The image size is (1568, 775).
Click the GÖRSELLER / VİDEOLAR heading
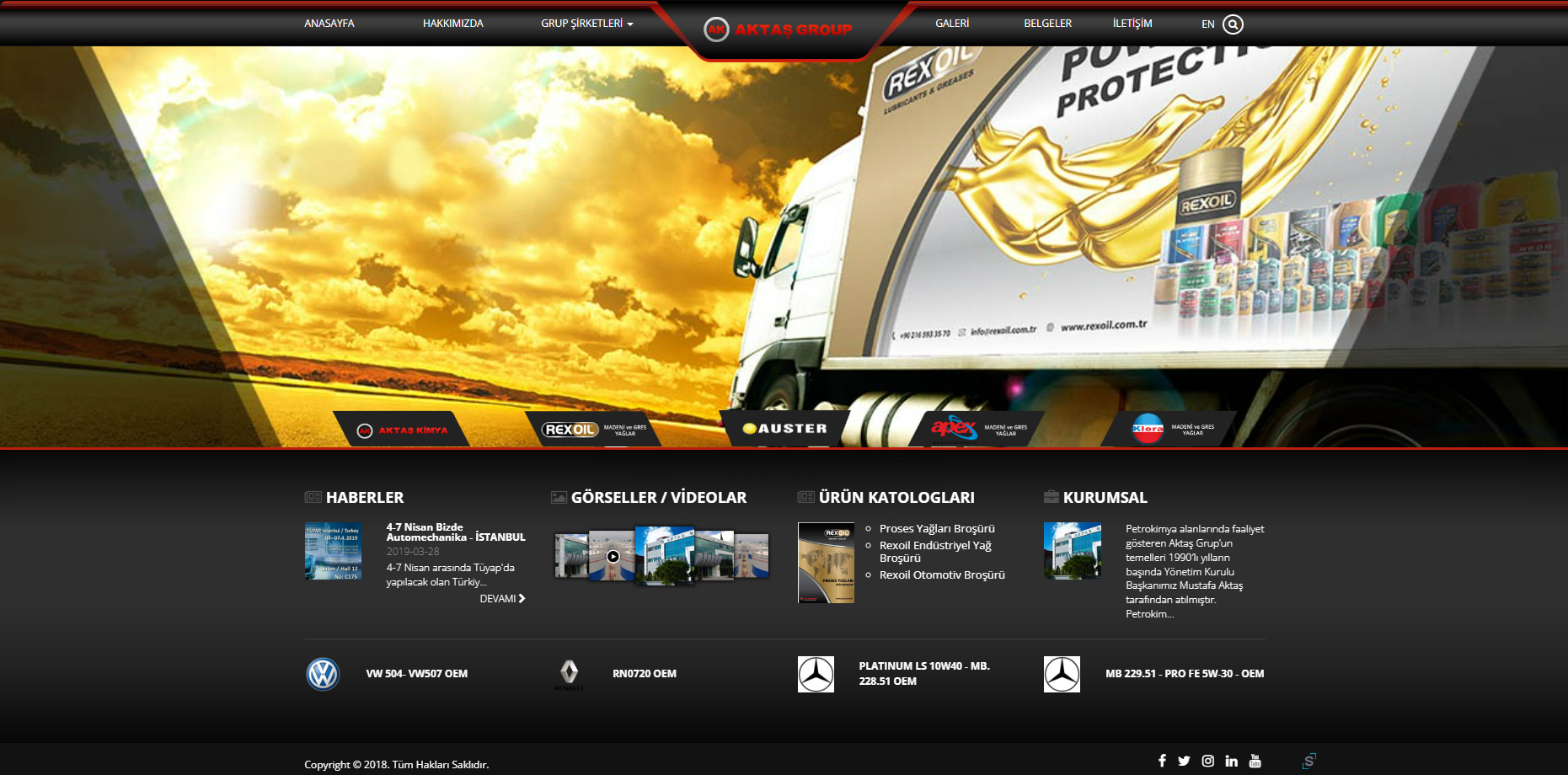[x=659, y=498]
